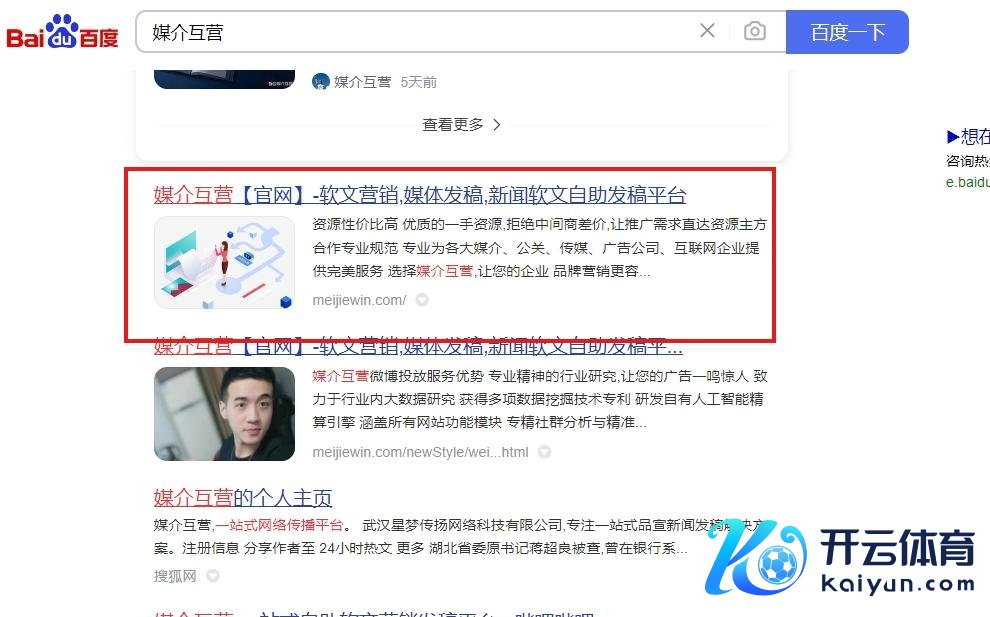Screen dimensions: 990x617
Task: Click the Baidu logo
Action: click(x=62, y=32)
